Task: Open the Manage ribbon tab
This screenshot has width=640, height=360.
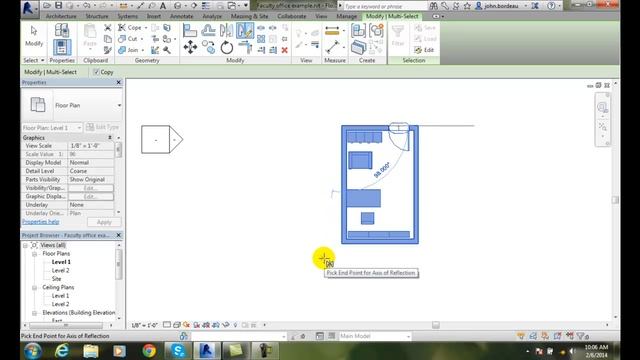Action: (x=346, y=16)
